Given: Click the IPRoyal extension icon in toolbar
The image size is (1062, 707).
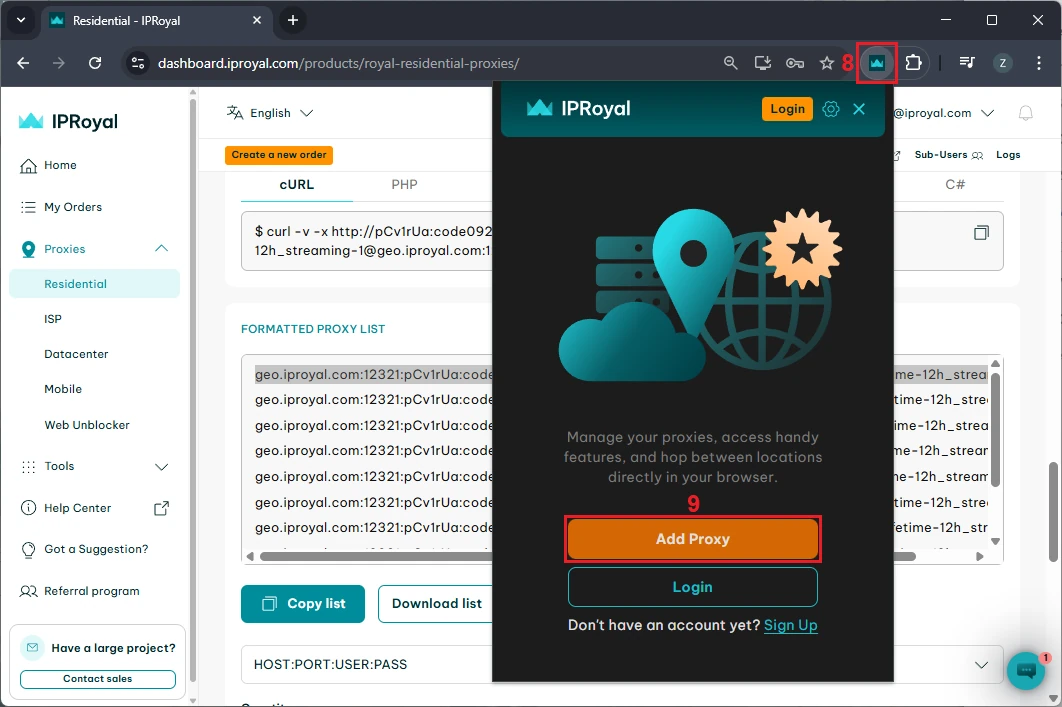Looking at the screenshot, I should pos(877,63).
